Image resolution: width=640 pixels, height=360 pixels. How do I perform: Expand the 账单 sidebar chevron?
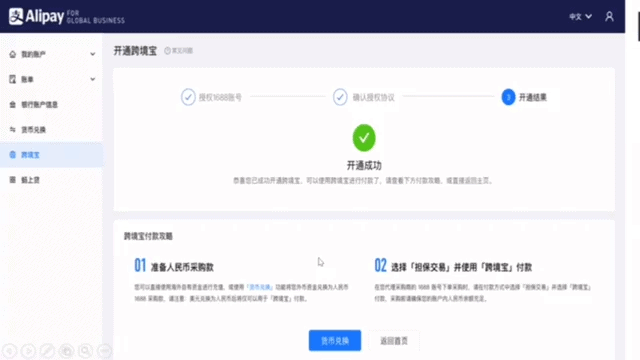[93, 79]
